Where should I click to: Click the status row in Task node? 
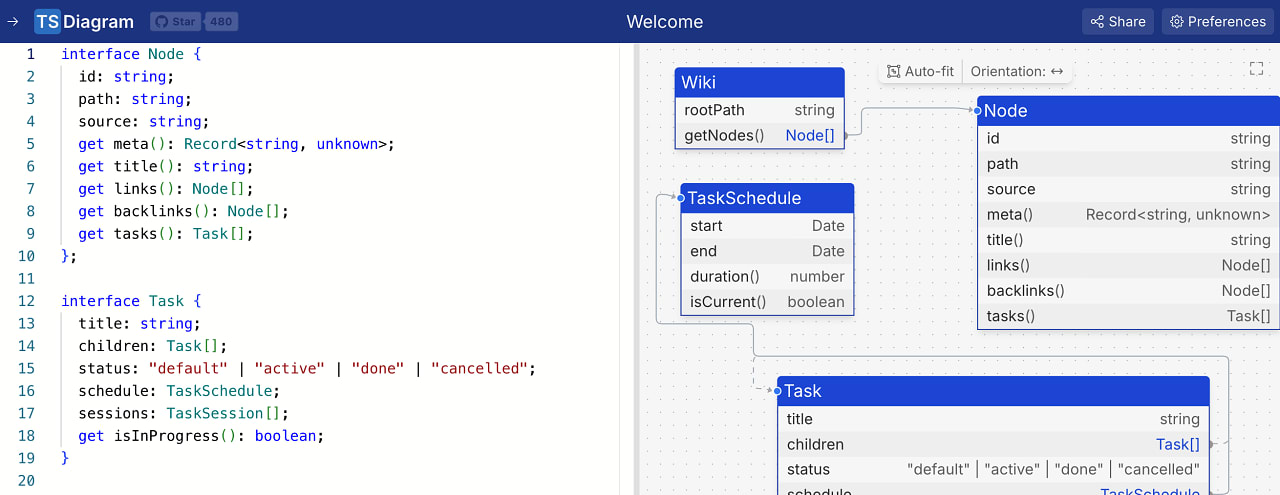(993, 469)
